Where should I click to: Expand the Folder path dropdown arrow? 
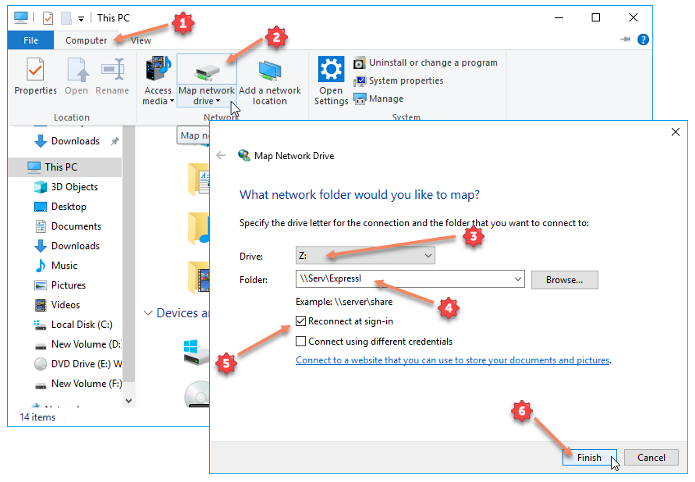[517, 280]
